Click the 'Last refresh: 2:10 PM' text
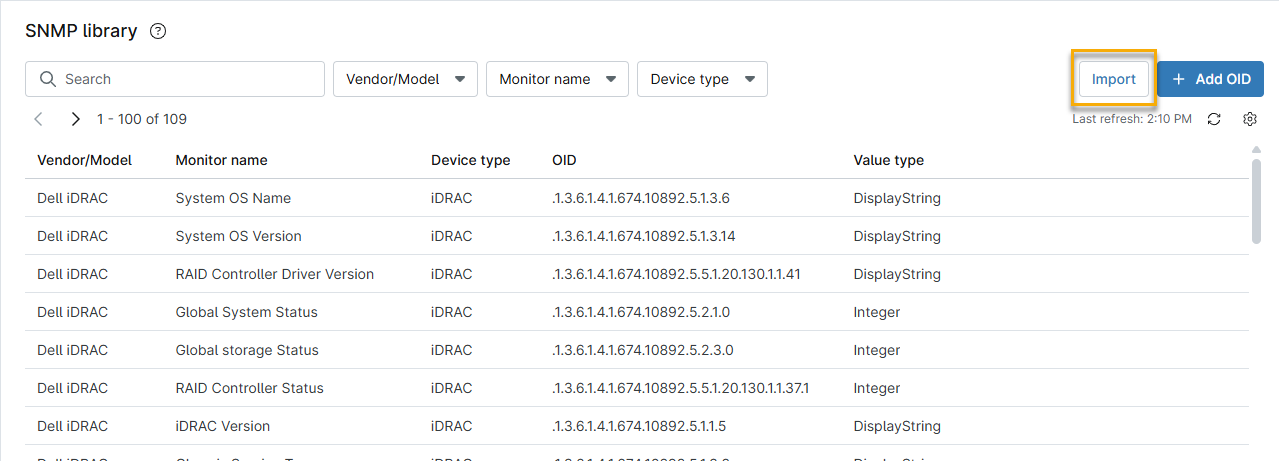The image size is (1279, 461). (x=1132, y=119)
